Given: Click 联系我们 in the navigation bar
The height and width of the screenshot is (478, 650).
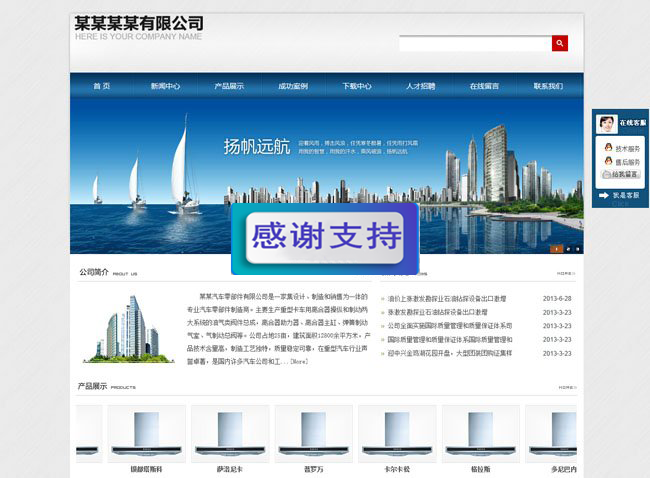Looking at the screenshot, I should (x=548, y=86).
